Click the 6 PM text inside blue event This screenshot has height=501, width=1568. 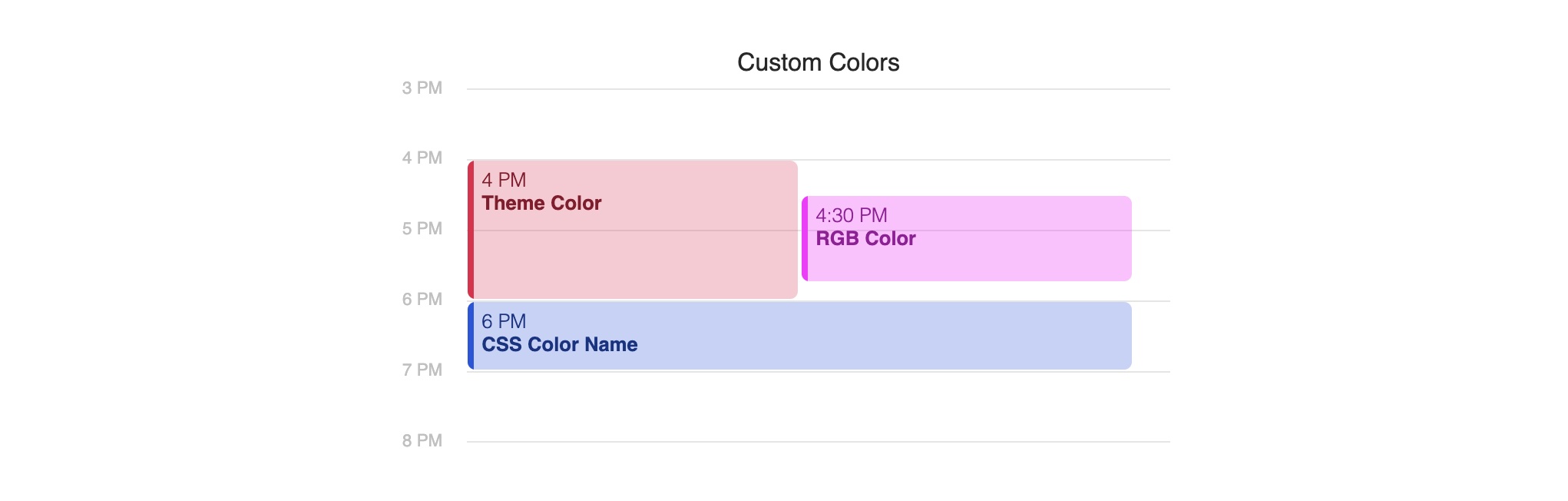(504, 321)
